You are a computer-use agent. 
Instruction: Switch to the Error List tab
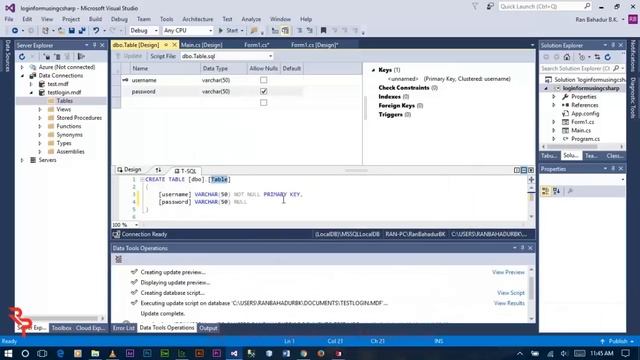click(124, 328)
